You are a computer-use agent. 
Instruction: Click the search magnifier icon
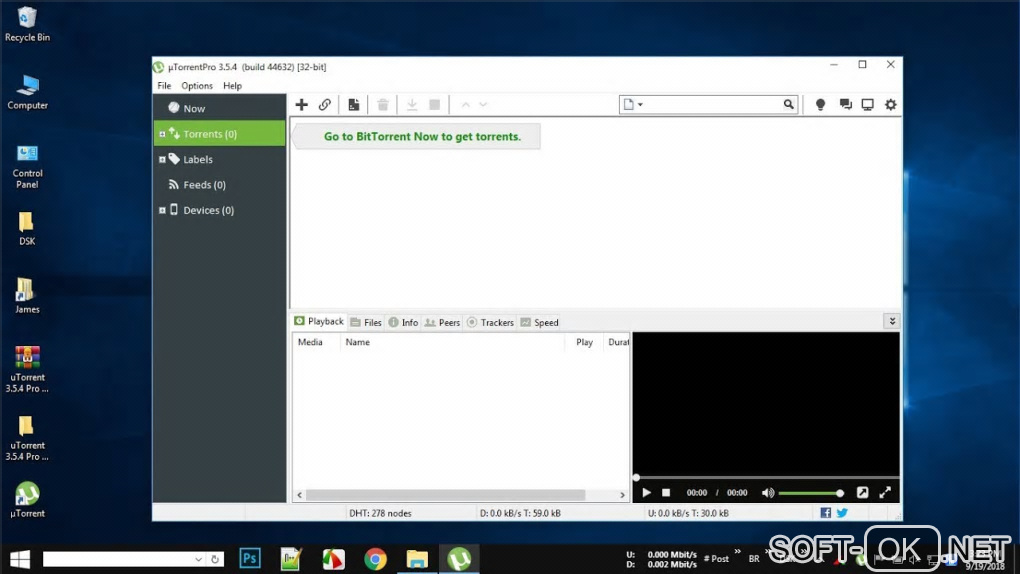coord(788,104)
